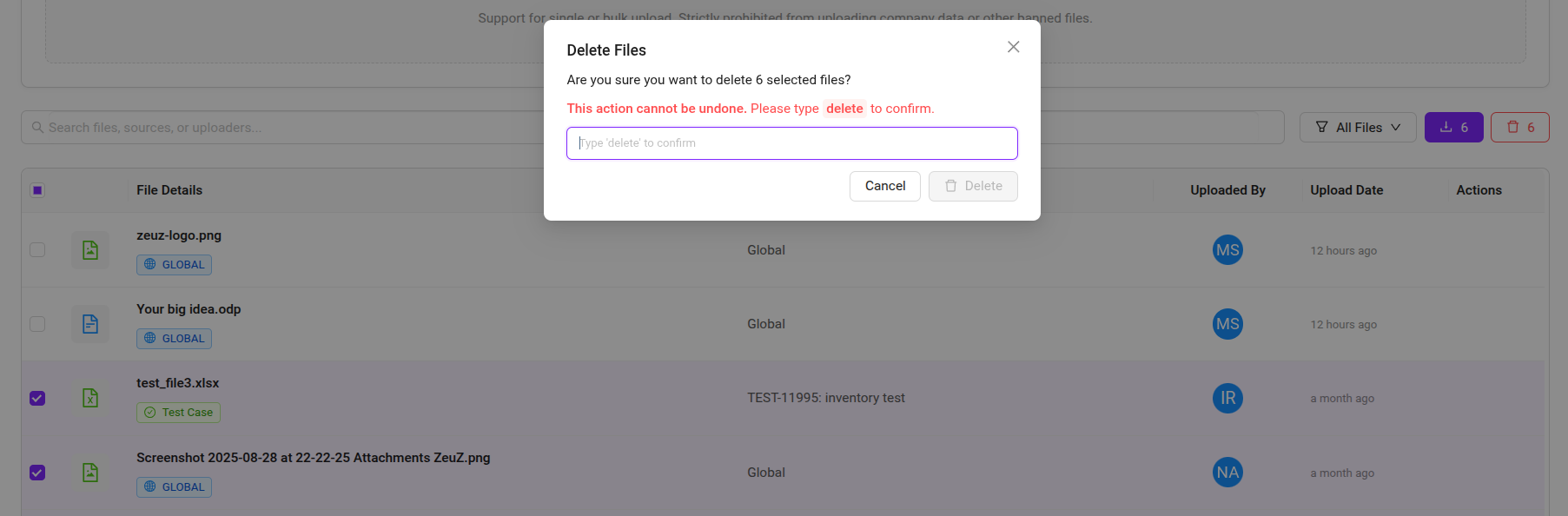Uncheck the test_file3.xlsx row checkbox
The height and width of the screenshot is (516, 1568).
37,398
